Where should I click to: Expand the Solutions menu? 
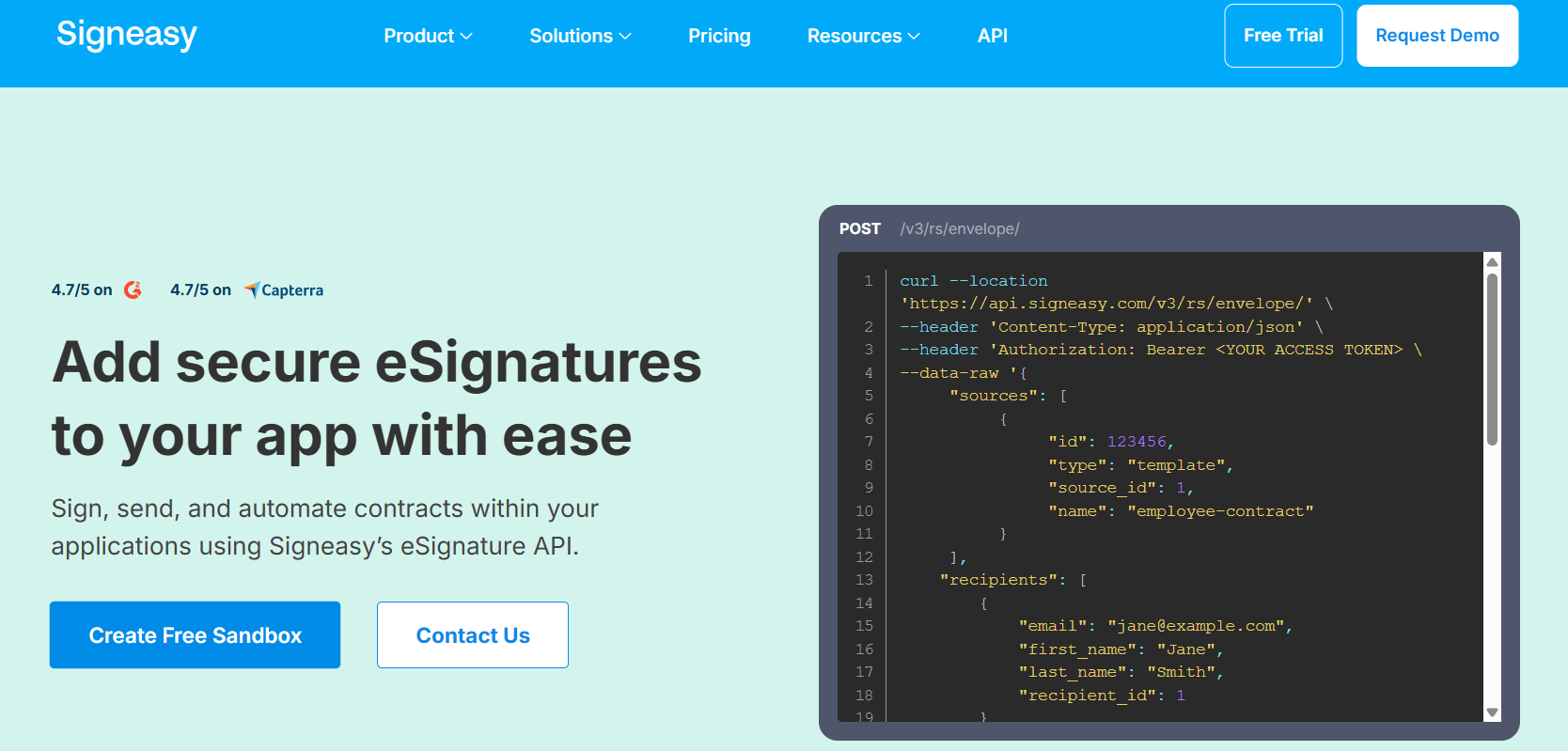point(580,36)
